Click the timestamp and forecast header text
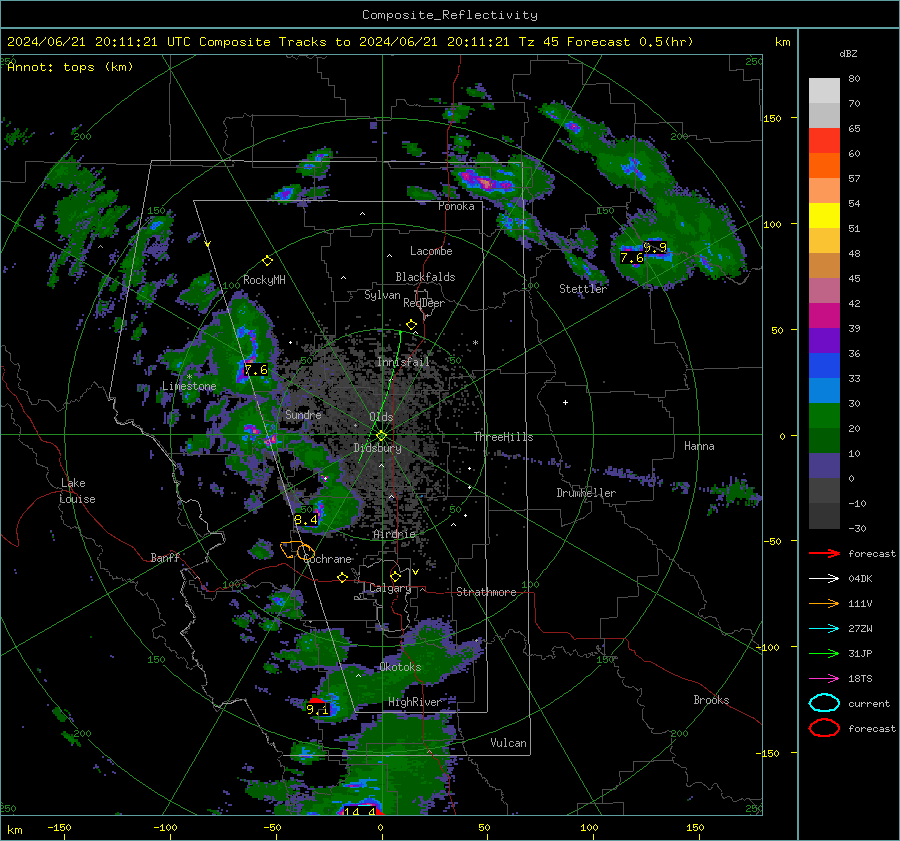Viewport: 900px width, 841px height. [x=350, y=42]
